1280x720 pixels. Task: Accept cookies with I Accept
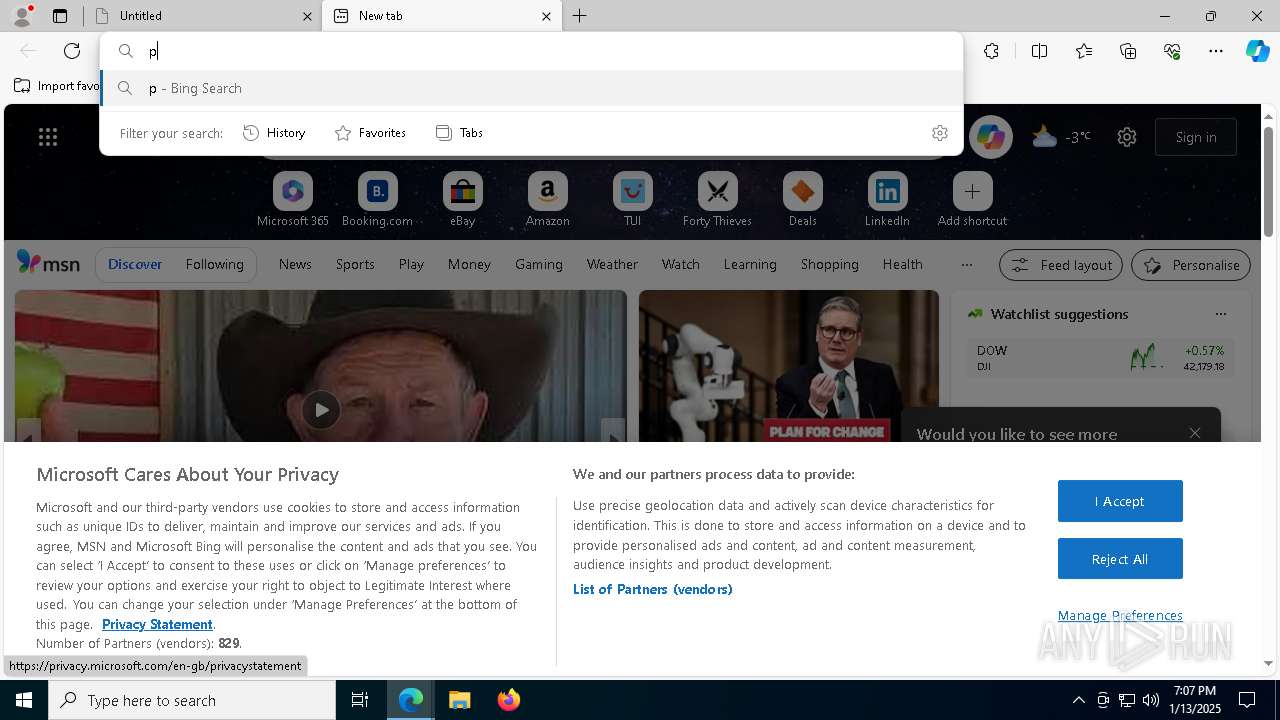[1120, 501]
